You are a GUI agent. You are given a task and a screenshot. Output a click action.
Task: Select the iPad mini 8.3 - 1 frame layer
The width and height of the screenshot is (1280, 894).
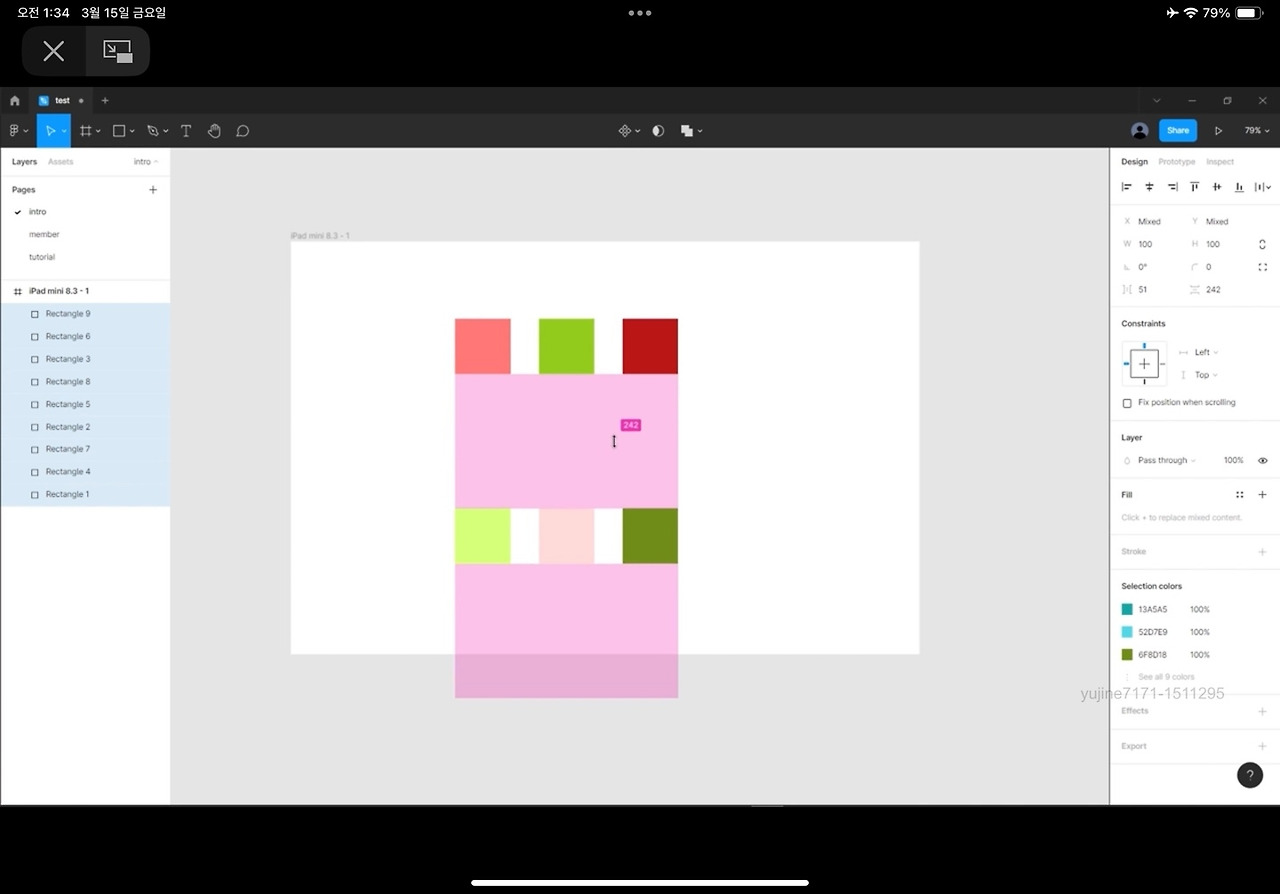[x=85, y=291]
